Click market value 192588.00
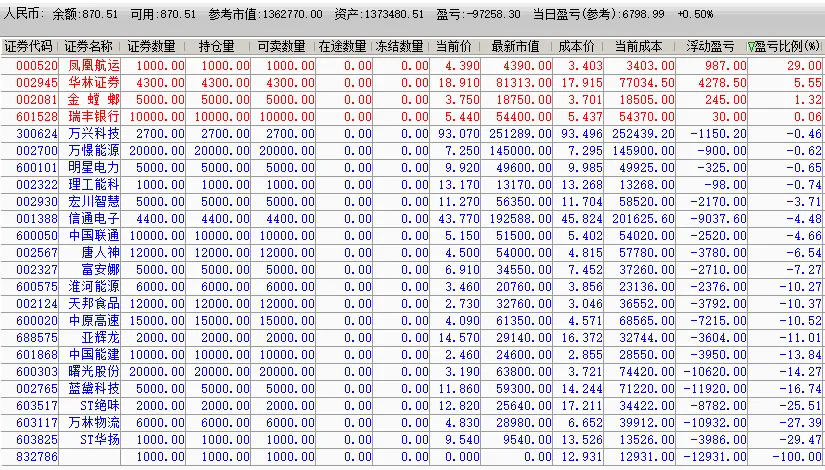Screen dimensions: 825x470 click(x=520, y=219)
